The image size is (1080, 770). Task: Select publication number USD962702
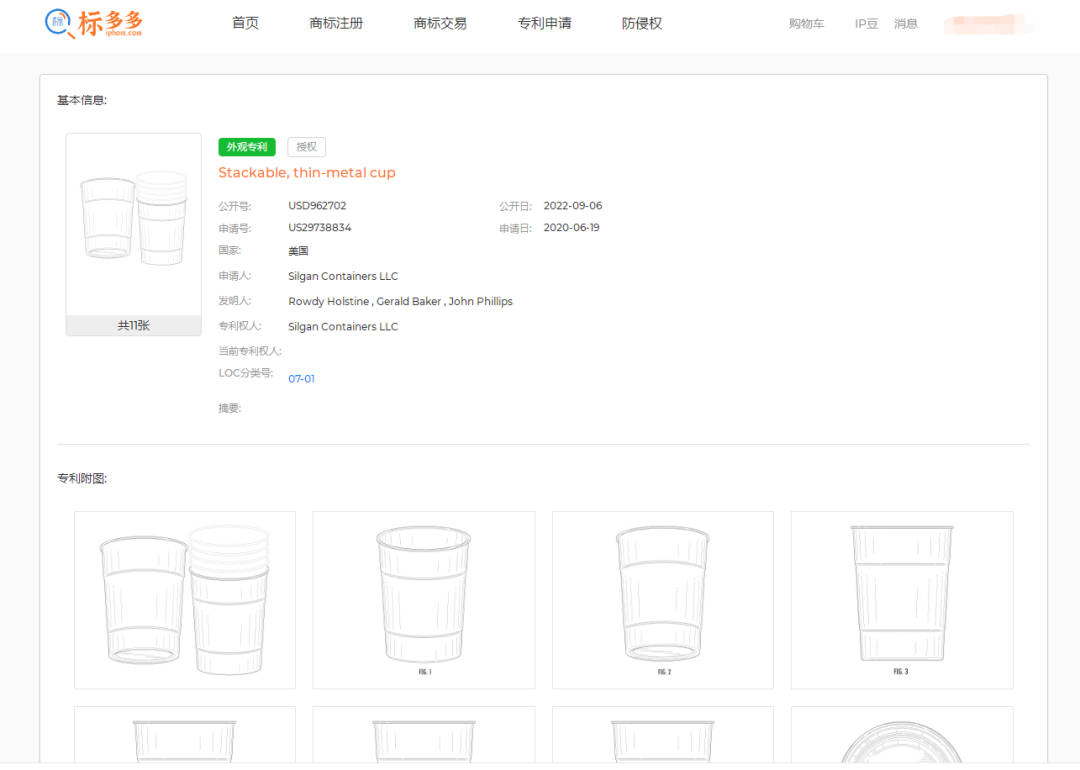click(318, 206)
